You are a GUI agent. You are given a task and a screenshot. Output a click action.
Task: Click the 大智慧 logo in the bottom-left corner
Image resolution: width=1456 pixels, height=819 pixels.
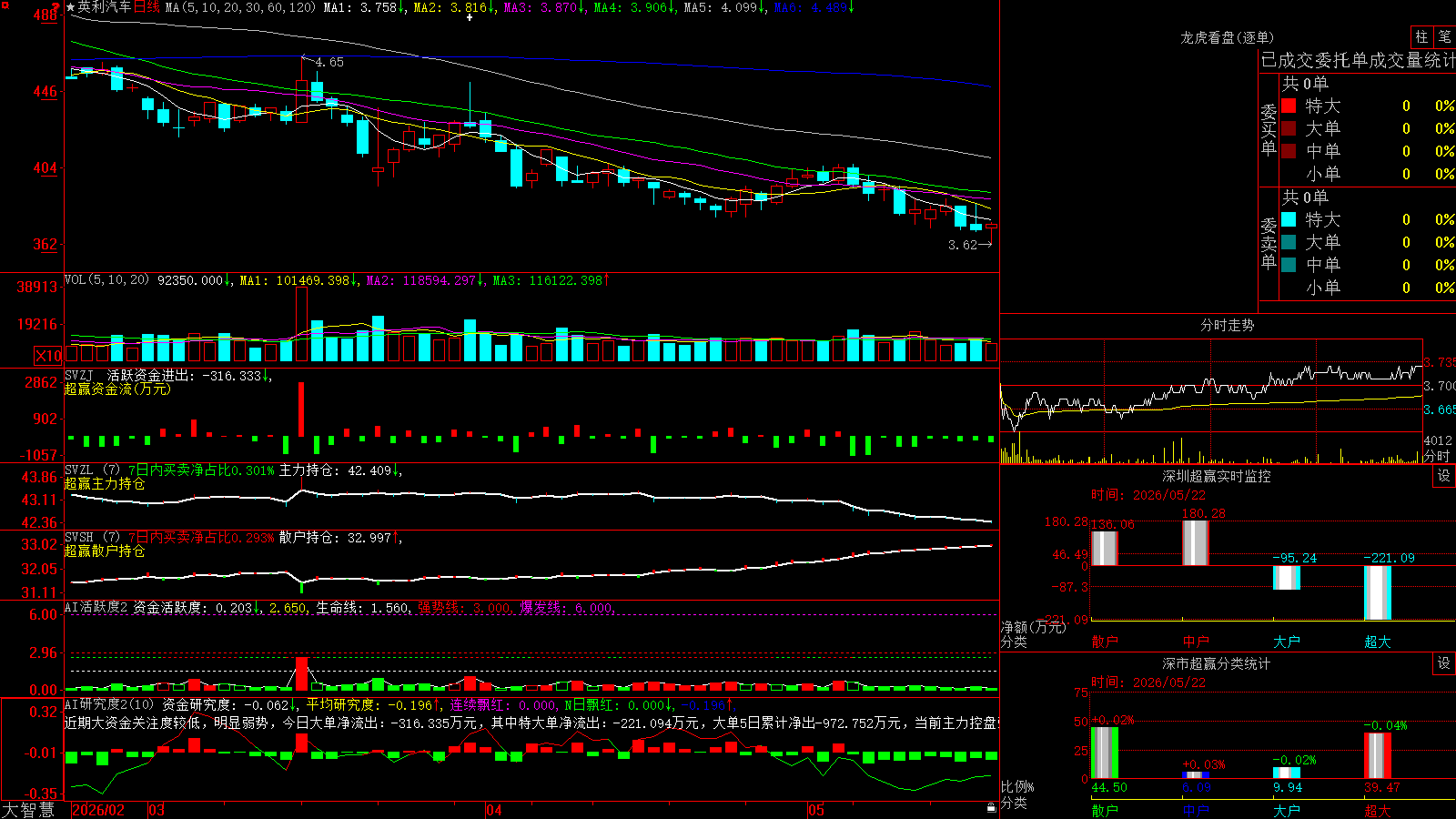[28, 810]
